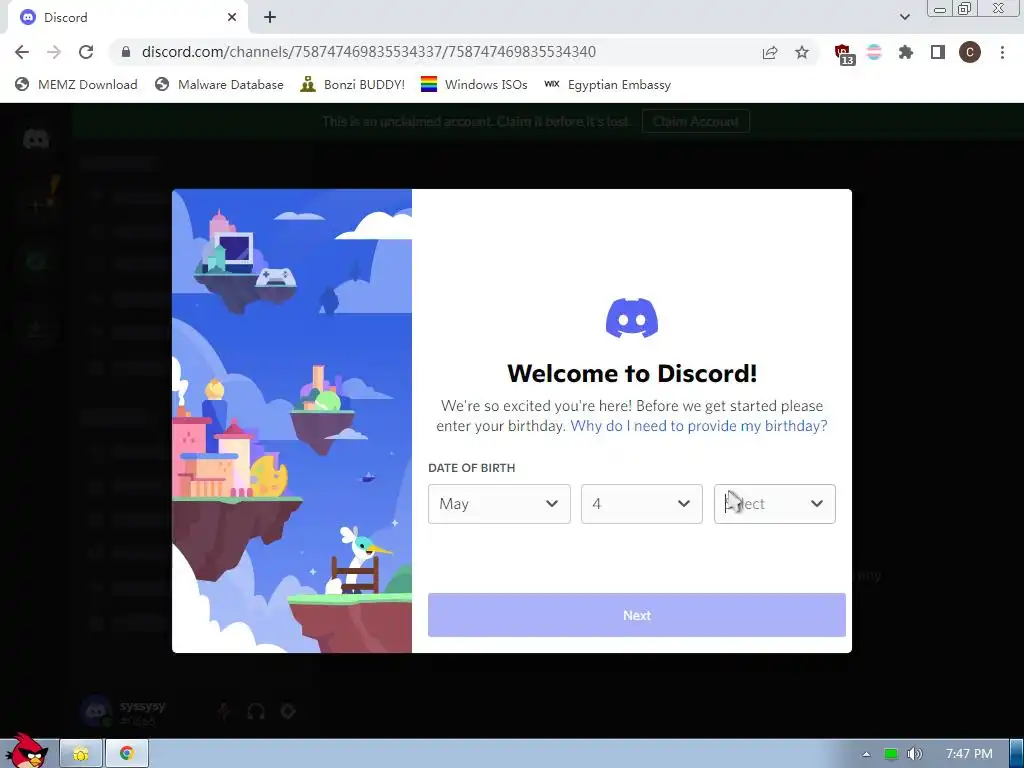
Task: Open the Day dropdown showing 4
Action: tap(641, 504)
